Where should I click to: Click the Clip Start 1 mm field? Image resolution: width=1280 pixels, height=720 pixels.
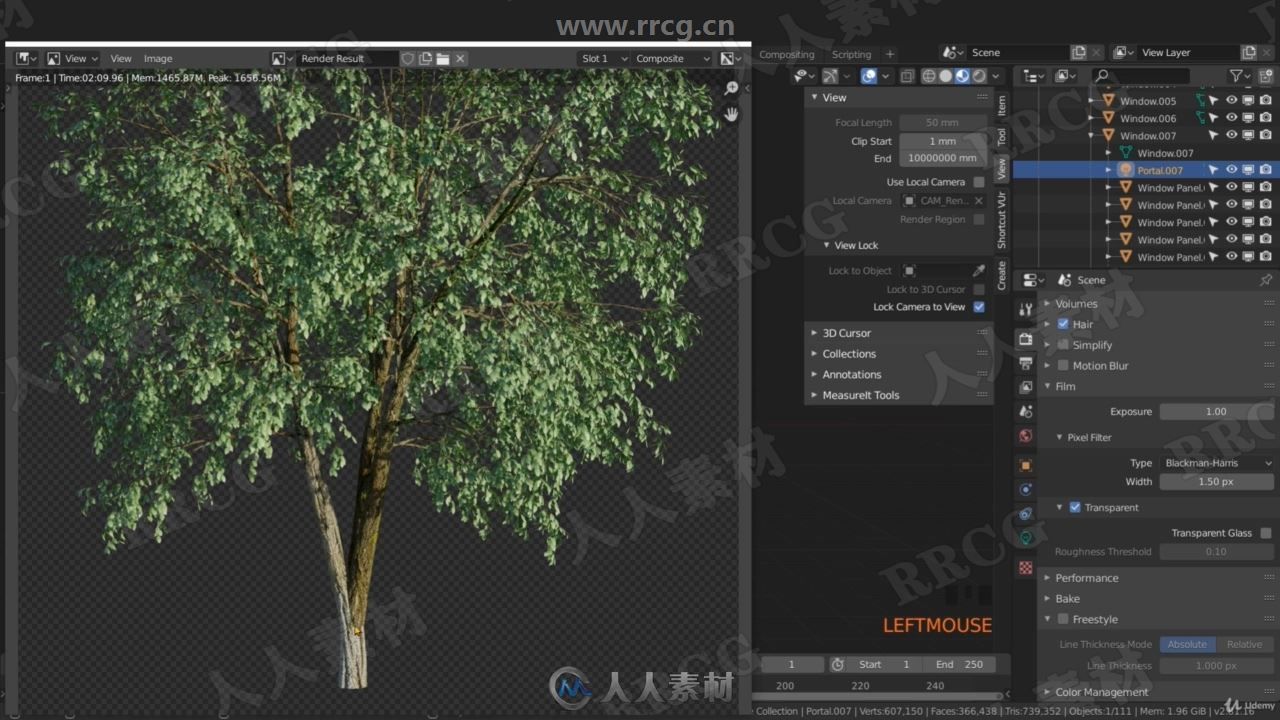pos(942,141)
